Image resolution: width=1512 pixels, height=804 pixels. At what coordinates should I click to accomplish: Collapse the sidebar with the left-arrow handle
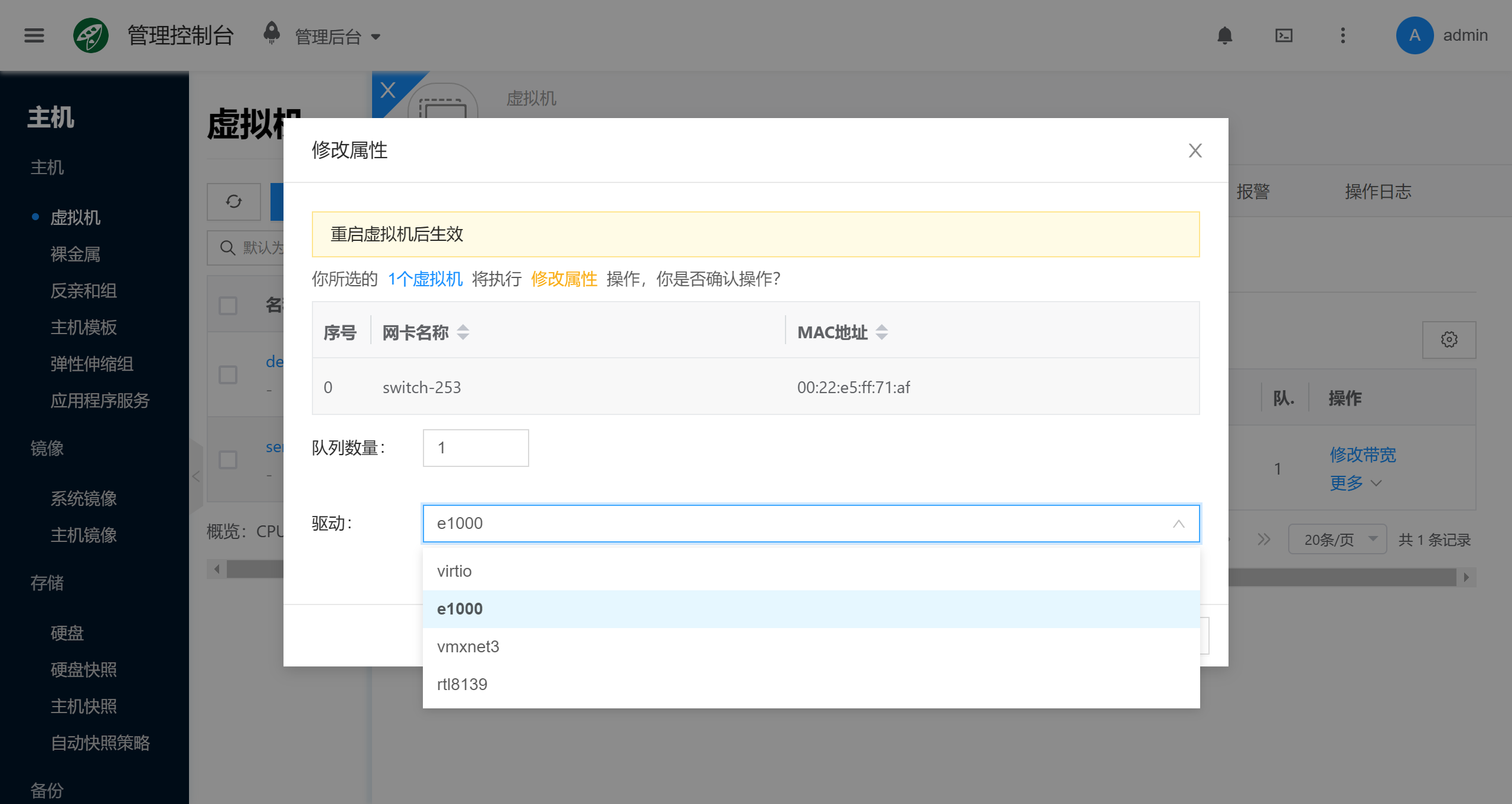[196, 476]
